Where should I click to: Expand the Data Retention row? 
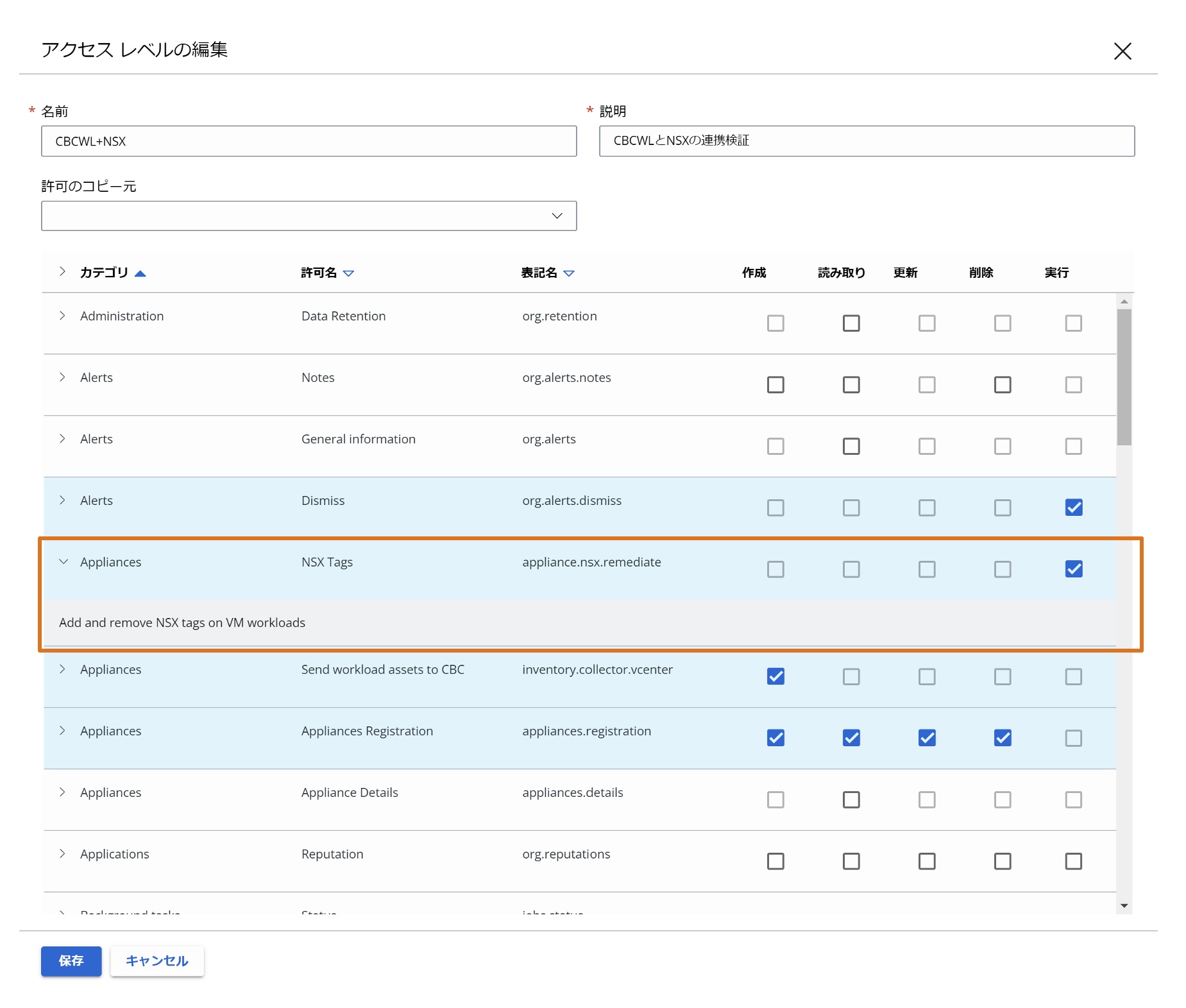click(x=62, y=316)
